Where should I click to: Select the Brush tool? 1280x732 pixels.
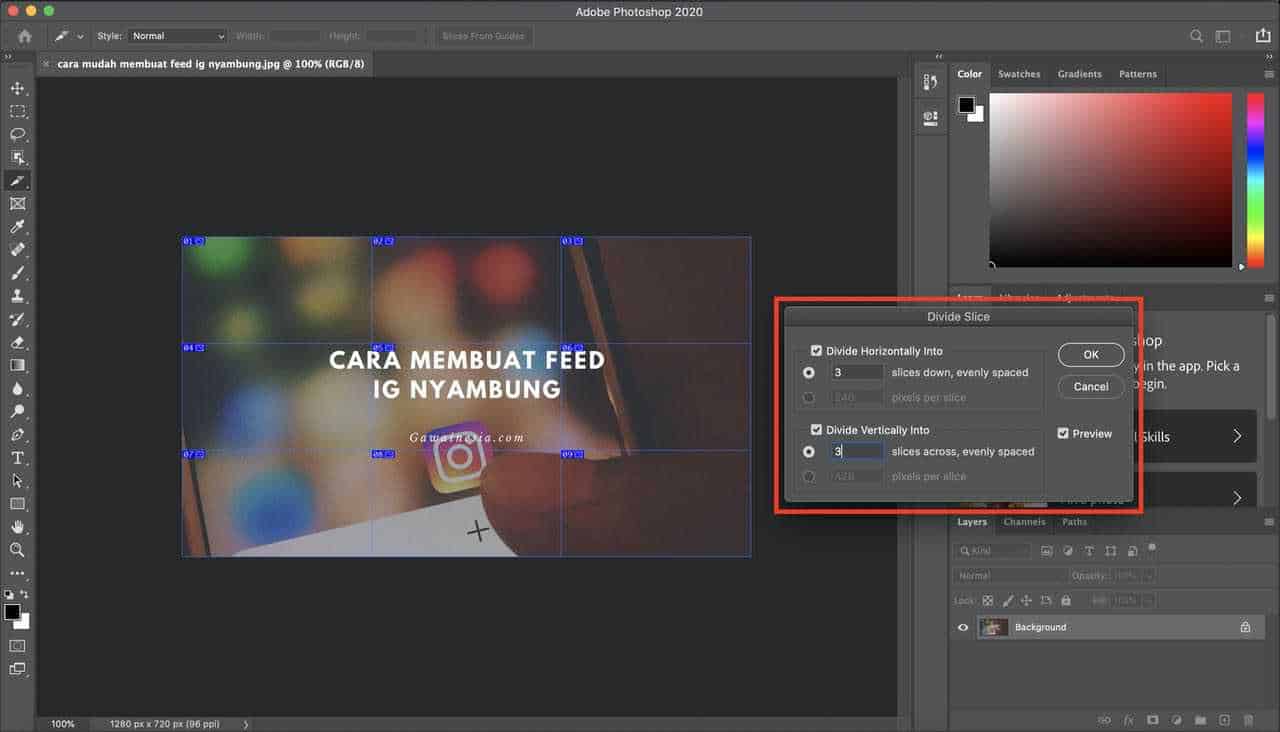pos(17,273)
